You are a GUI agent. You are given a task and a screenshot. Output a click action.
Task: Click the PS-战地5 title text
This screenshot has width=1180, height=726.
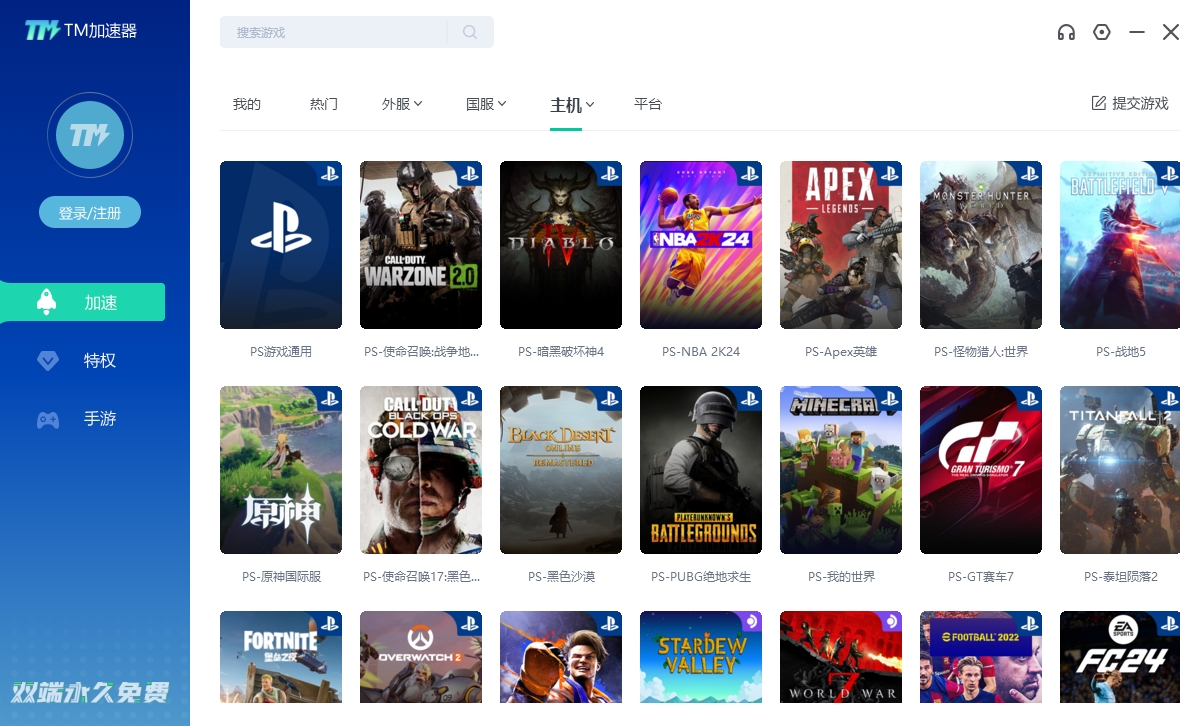(1121, 351)
